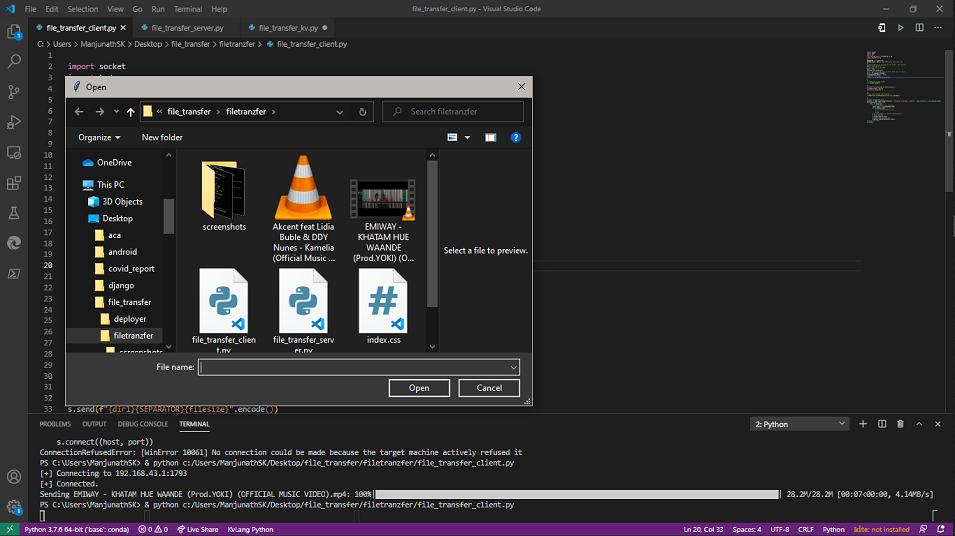This screenshot has width=955, height=536.
Task: Click the Live Share status bar button
Action: [197, 529]
